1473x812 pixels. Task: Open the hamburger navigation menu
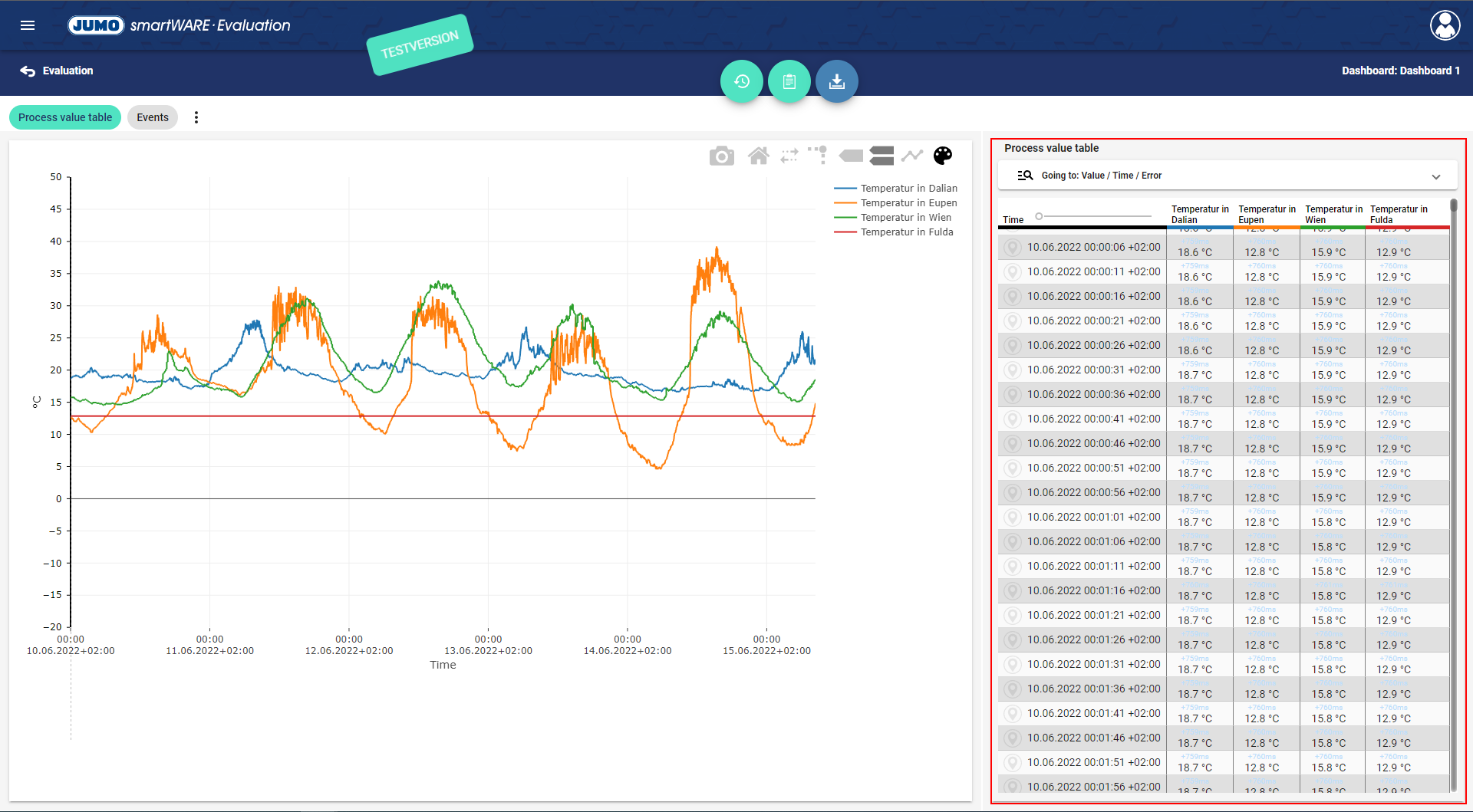coord(28,25)
